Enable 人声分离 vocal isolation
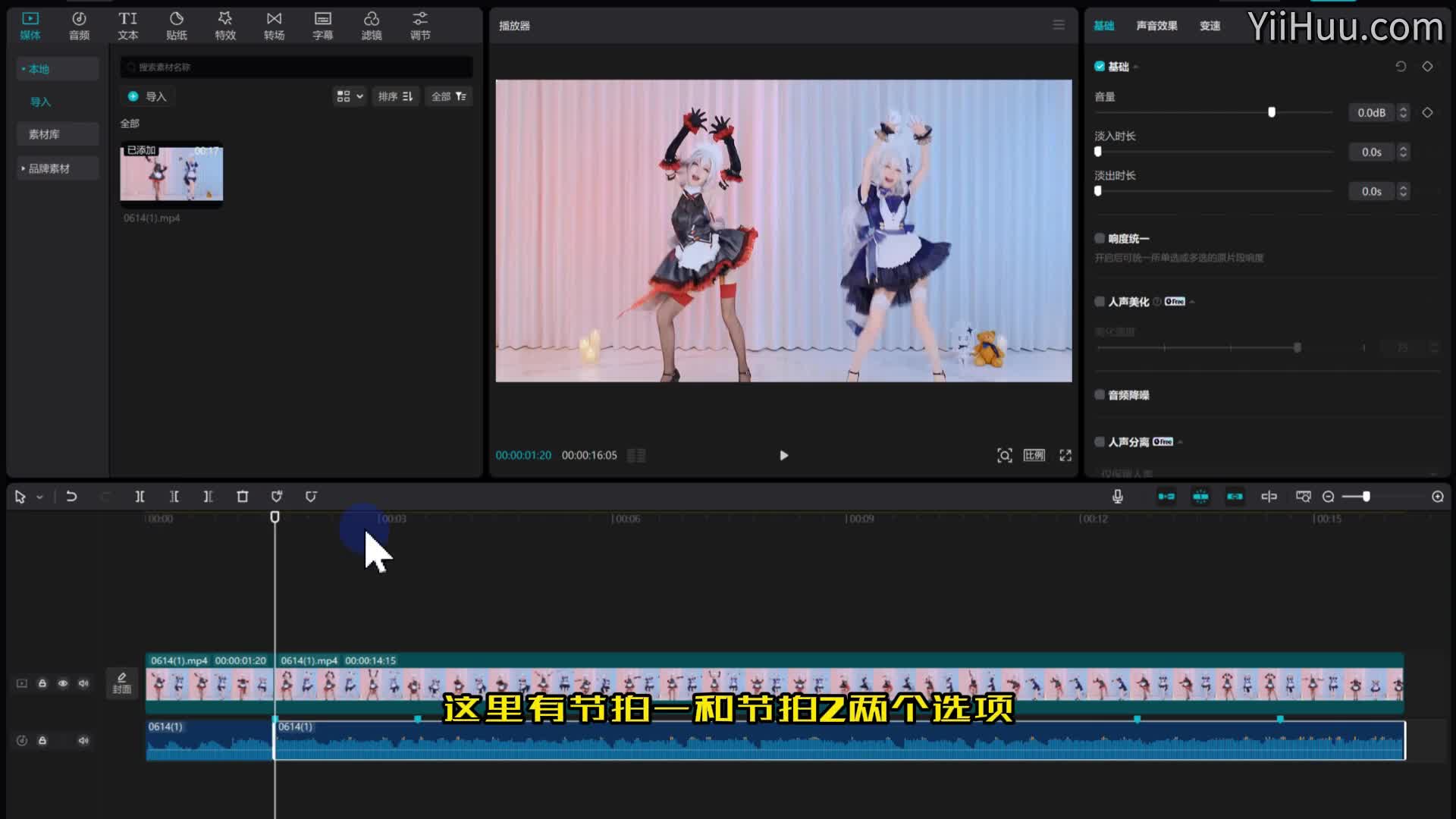This screenshot has height=819, width=1456. coord(1099,442)
